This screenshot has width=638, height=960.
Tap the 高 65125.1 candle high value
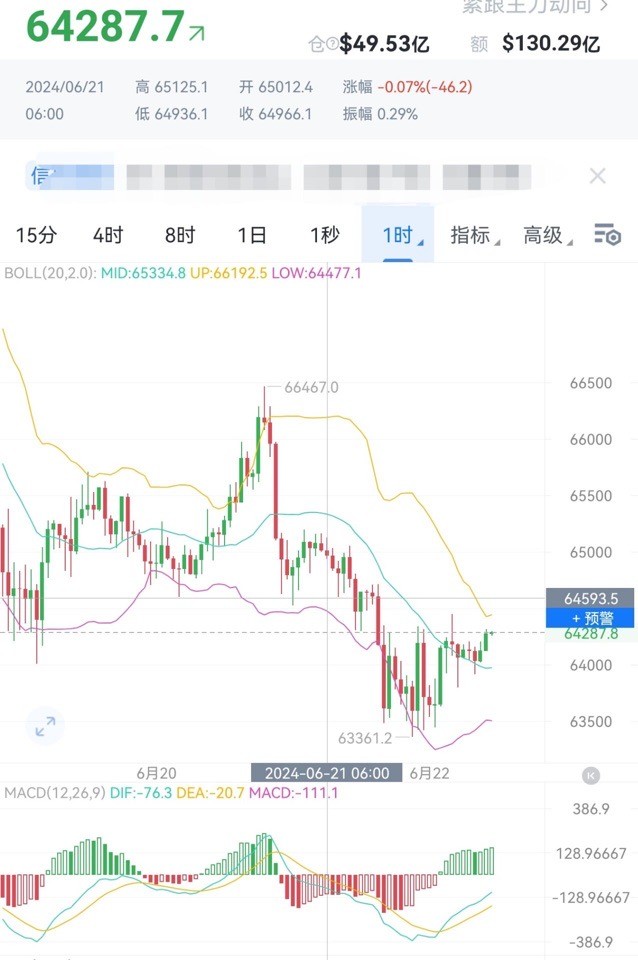coord(171,87)
